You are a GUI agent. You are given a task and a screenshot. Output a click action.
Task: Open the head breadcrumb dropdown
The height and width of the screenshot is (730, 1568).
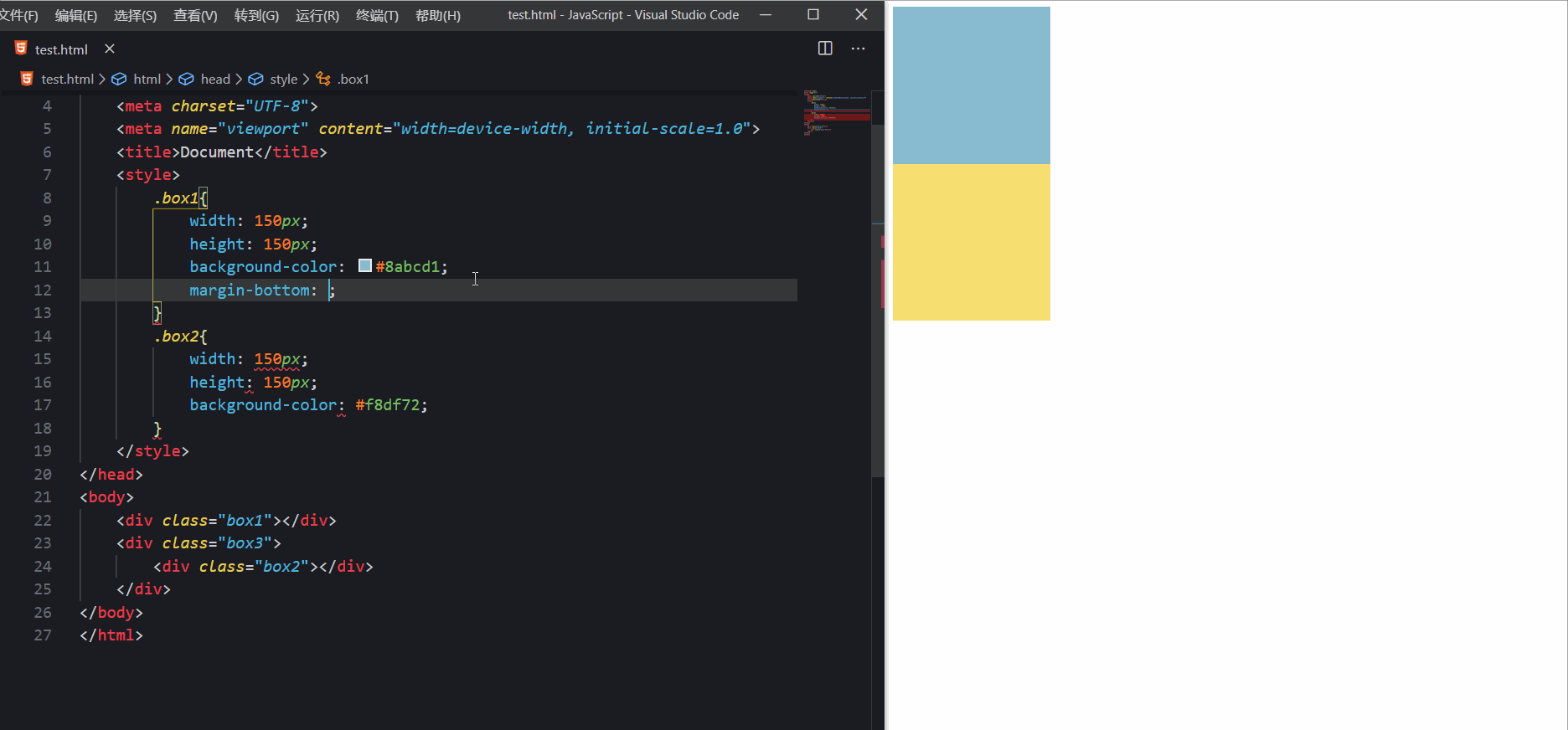(215, 79)
